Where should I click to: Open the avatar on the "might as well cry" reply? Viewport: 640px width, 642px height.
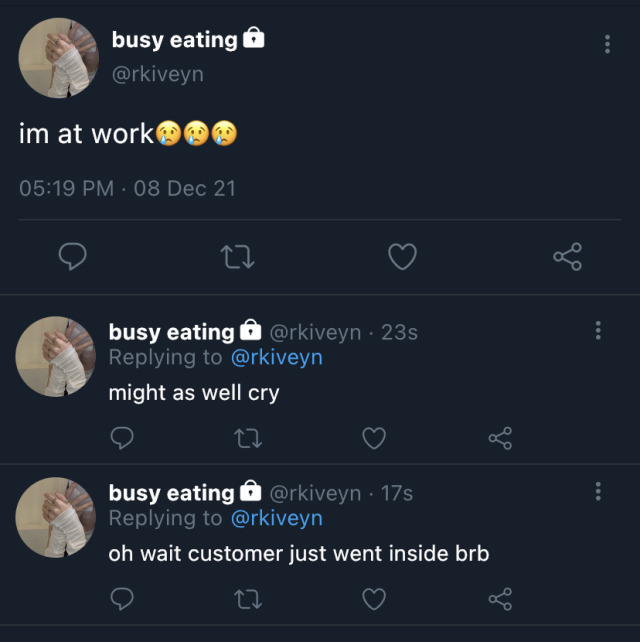(55, 356)
